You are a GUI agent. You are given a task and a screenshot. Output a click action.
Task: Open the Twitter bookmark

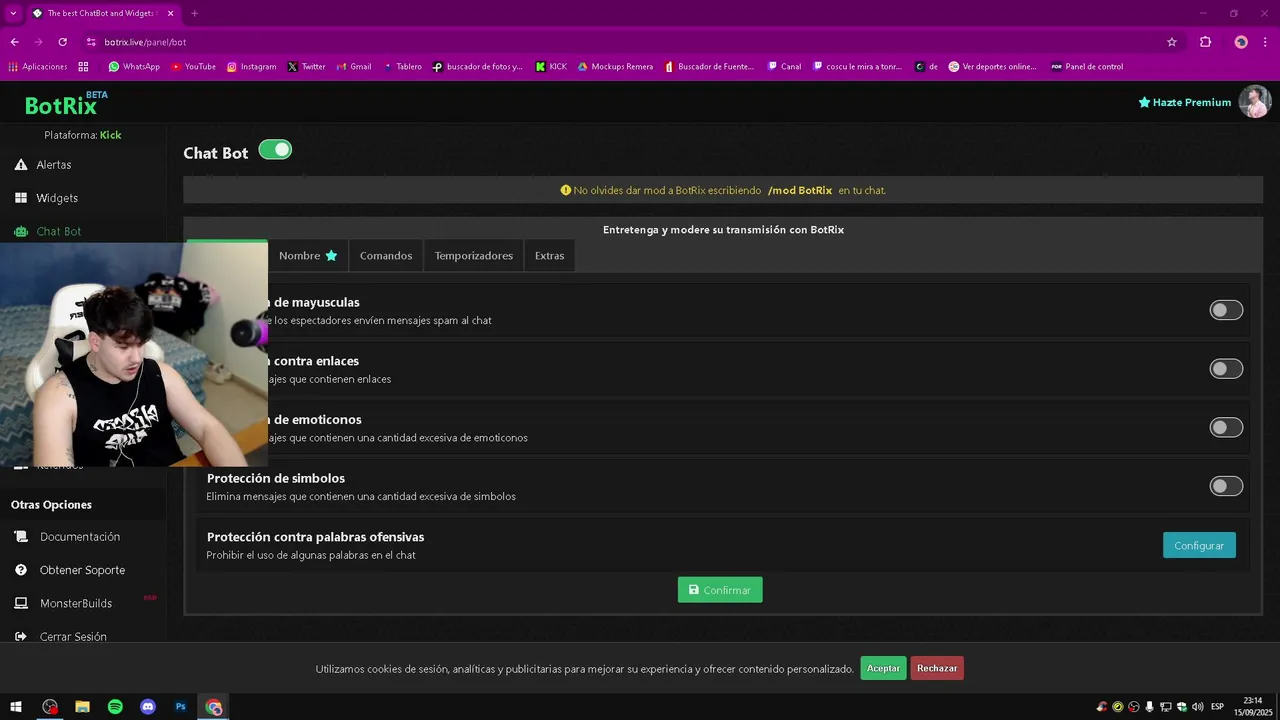point(306,67)
